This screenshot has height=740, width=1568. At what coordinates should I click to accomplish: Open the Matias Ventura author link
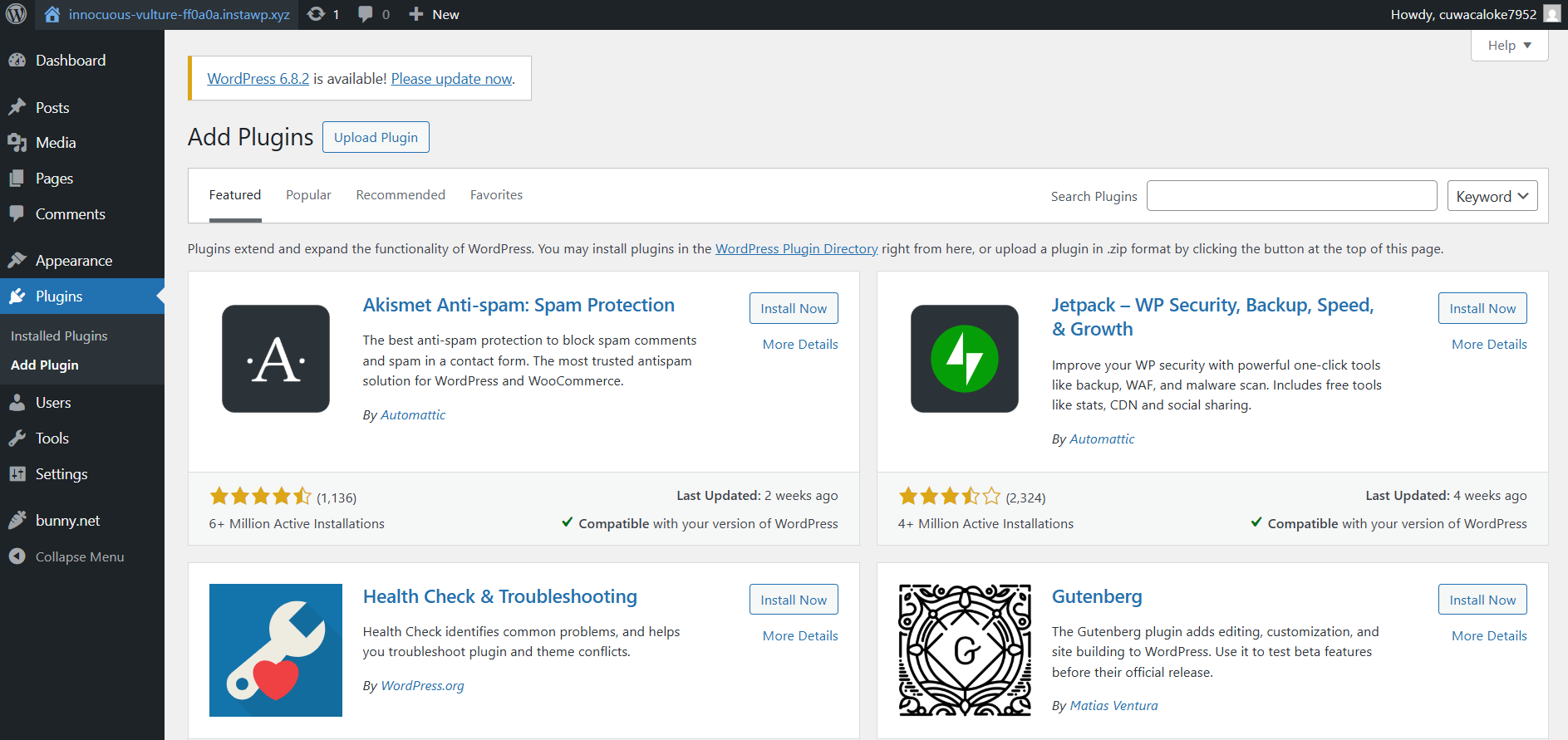(1113, 705)
